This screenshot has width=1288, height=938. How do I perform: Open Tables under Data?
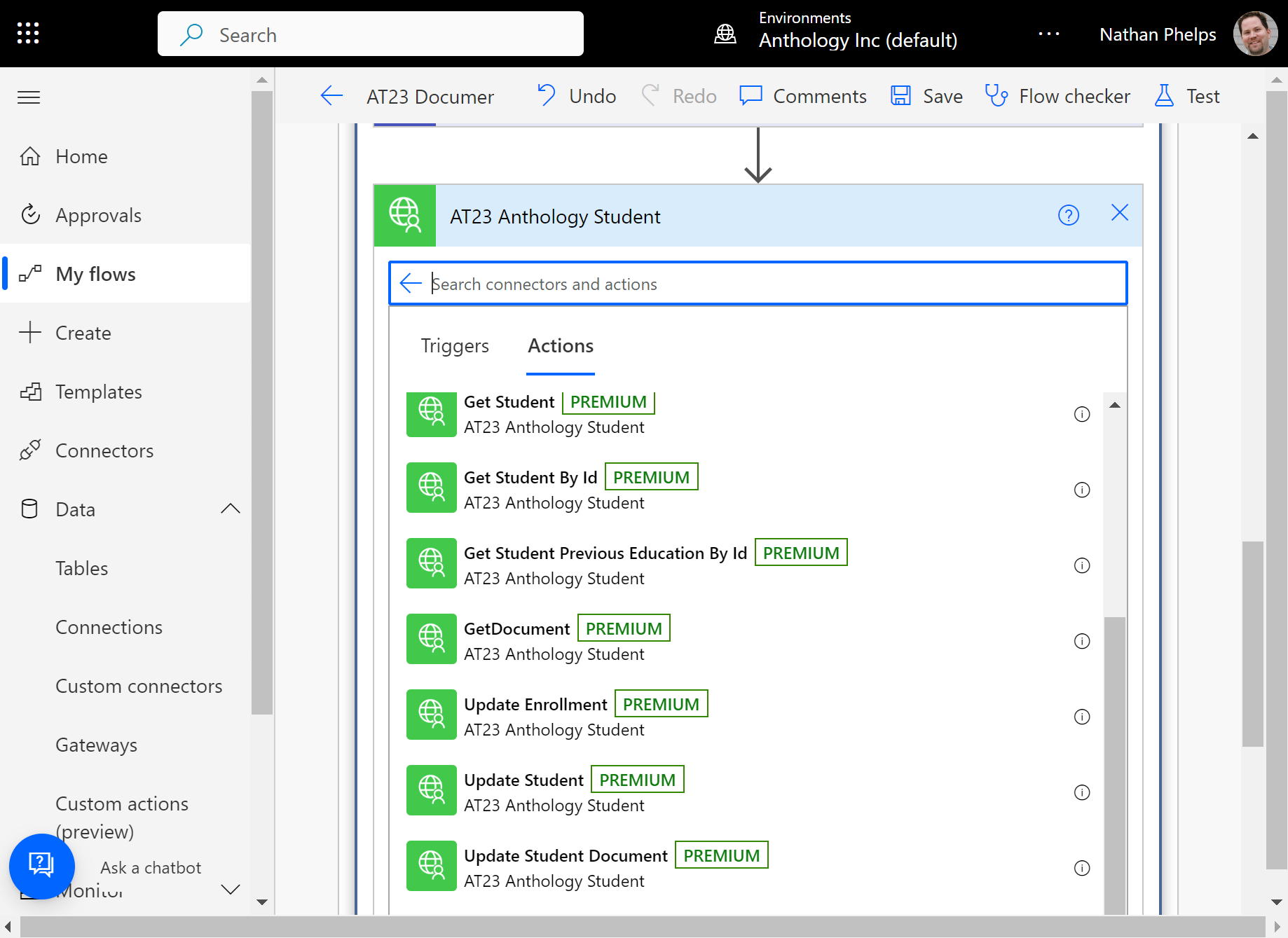[81, 568]
